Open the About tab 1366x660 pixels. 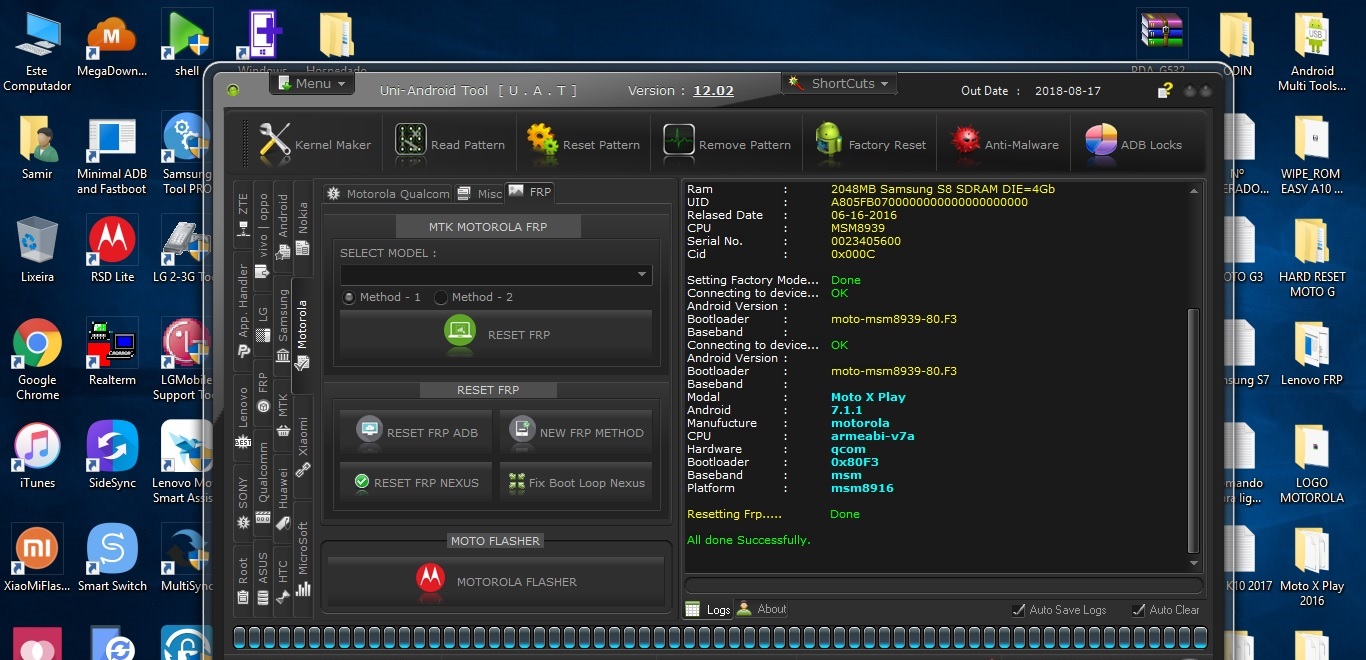click(762, 609)
